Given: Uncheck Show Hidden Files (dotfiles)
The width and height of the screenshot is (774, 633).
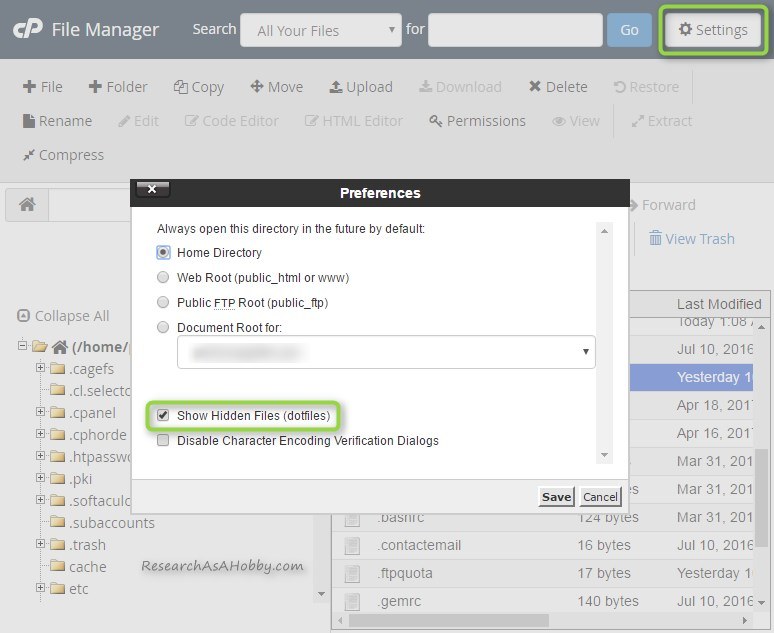Looking at the screenshot, I should [x=163, y=415].
